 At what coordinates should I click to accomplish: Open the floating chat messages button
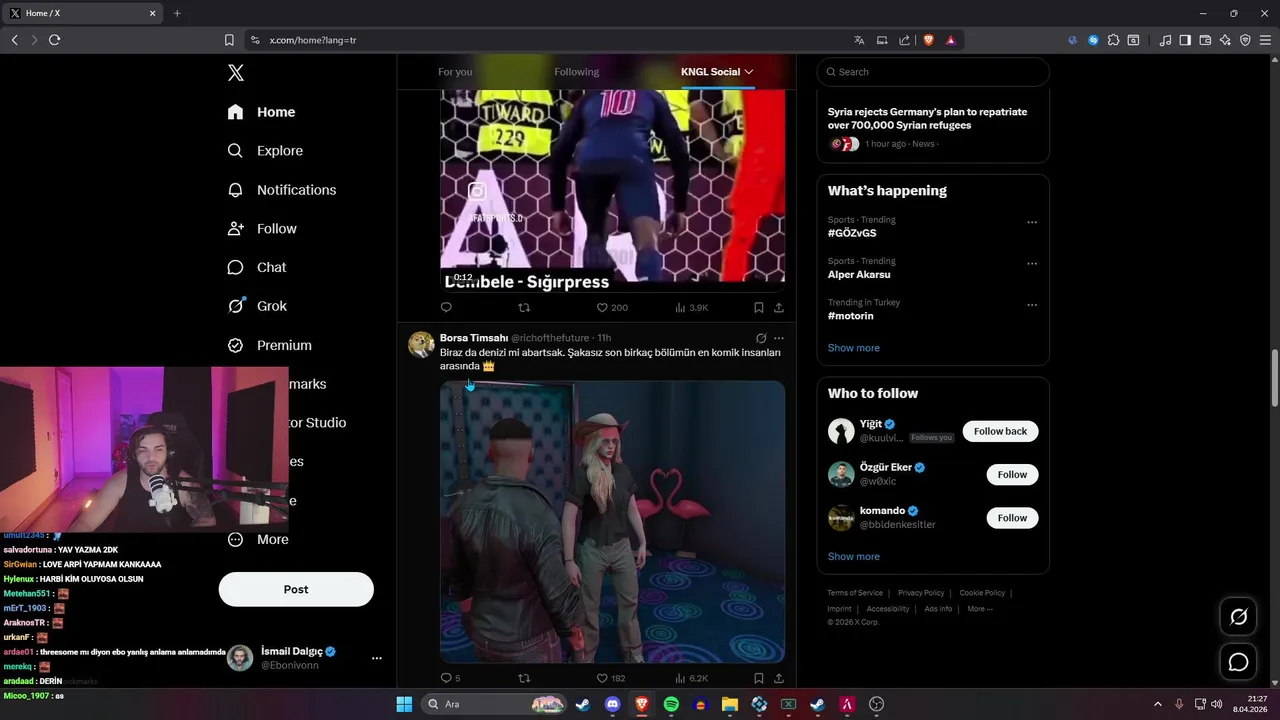tap(1238, 662)
